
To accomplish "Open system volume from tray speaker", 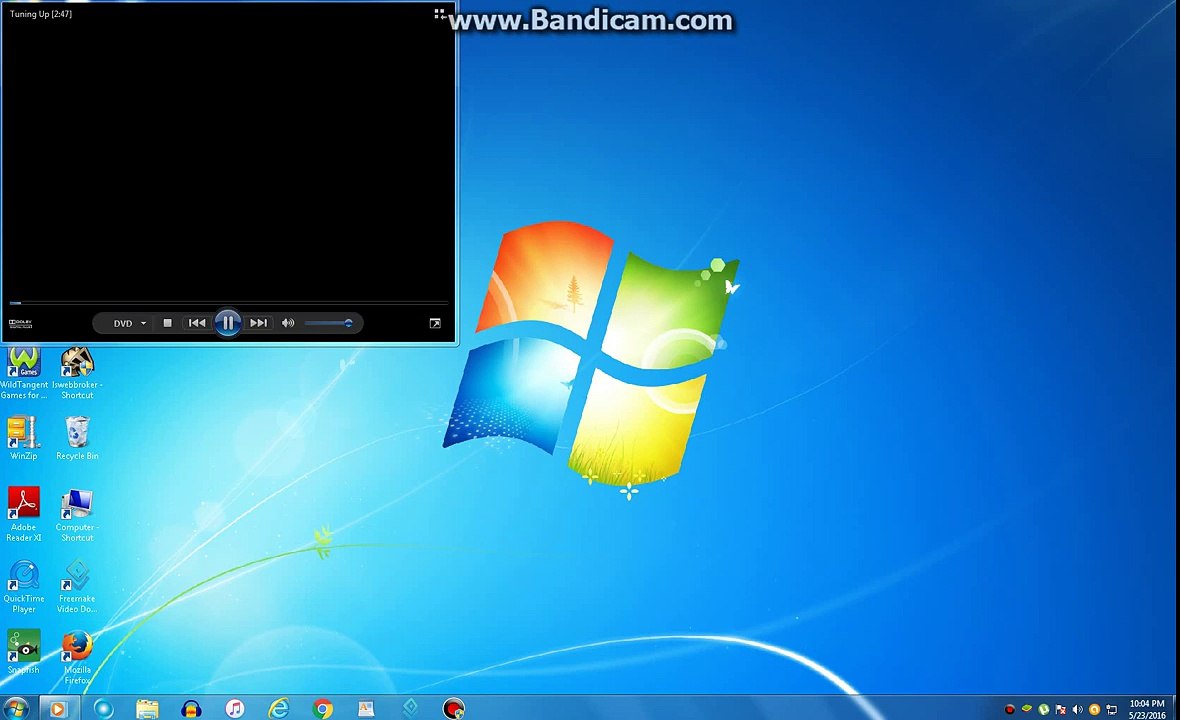I will (x=1078, y=709).
